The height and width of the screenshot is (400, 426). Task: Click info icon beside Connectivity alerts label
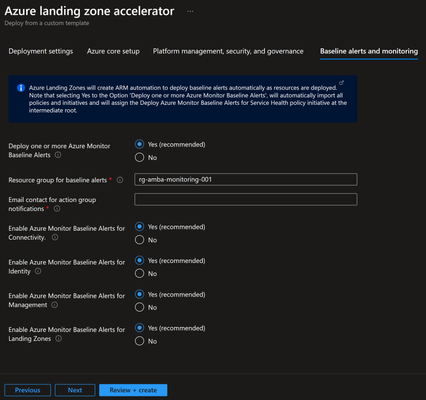pos(55,237)
